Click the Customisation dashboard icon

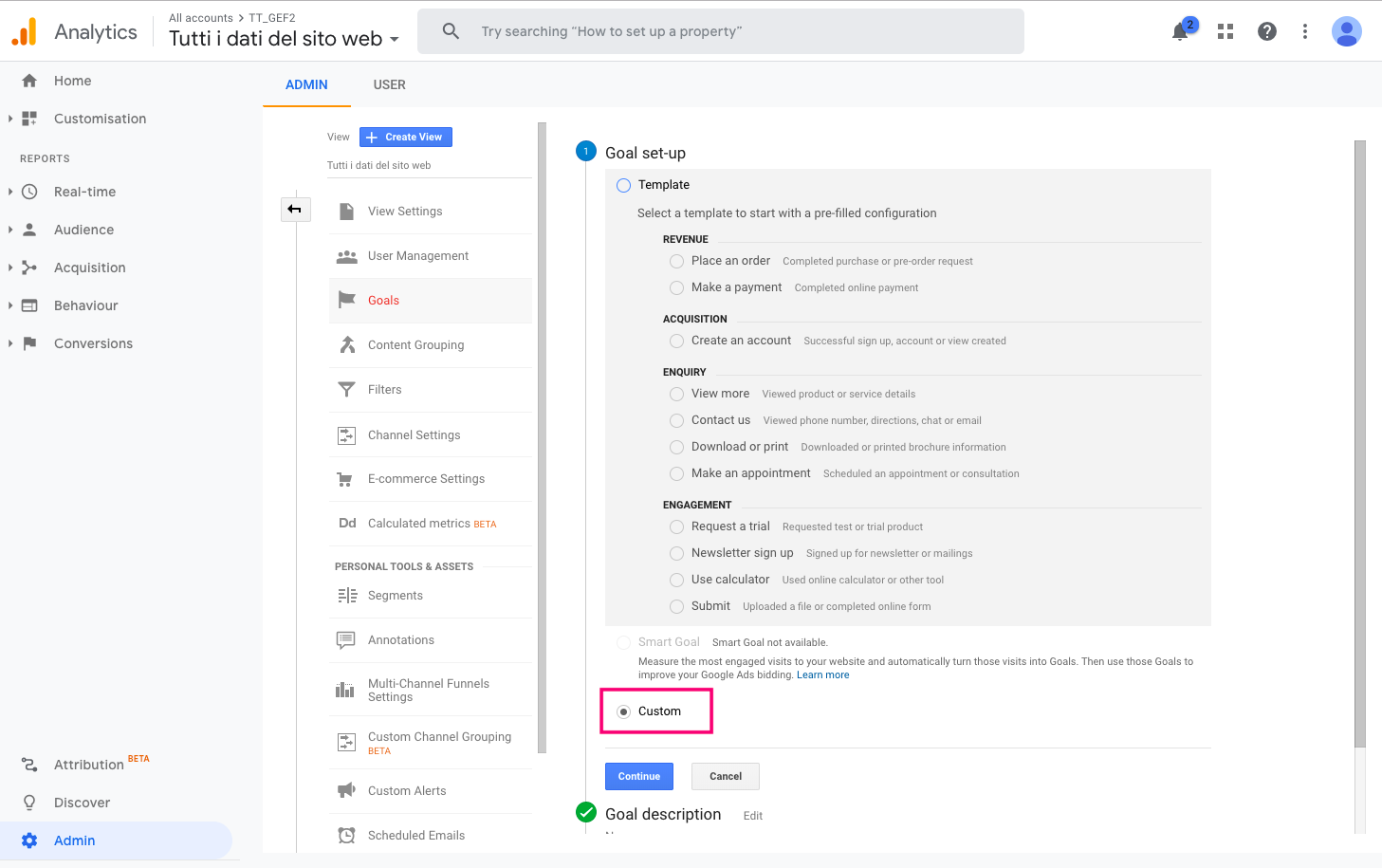pyautogui.click(x=29, y=119)
